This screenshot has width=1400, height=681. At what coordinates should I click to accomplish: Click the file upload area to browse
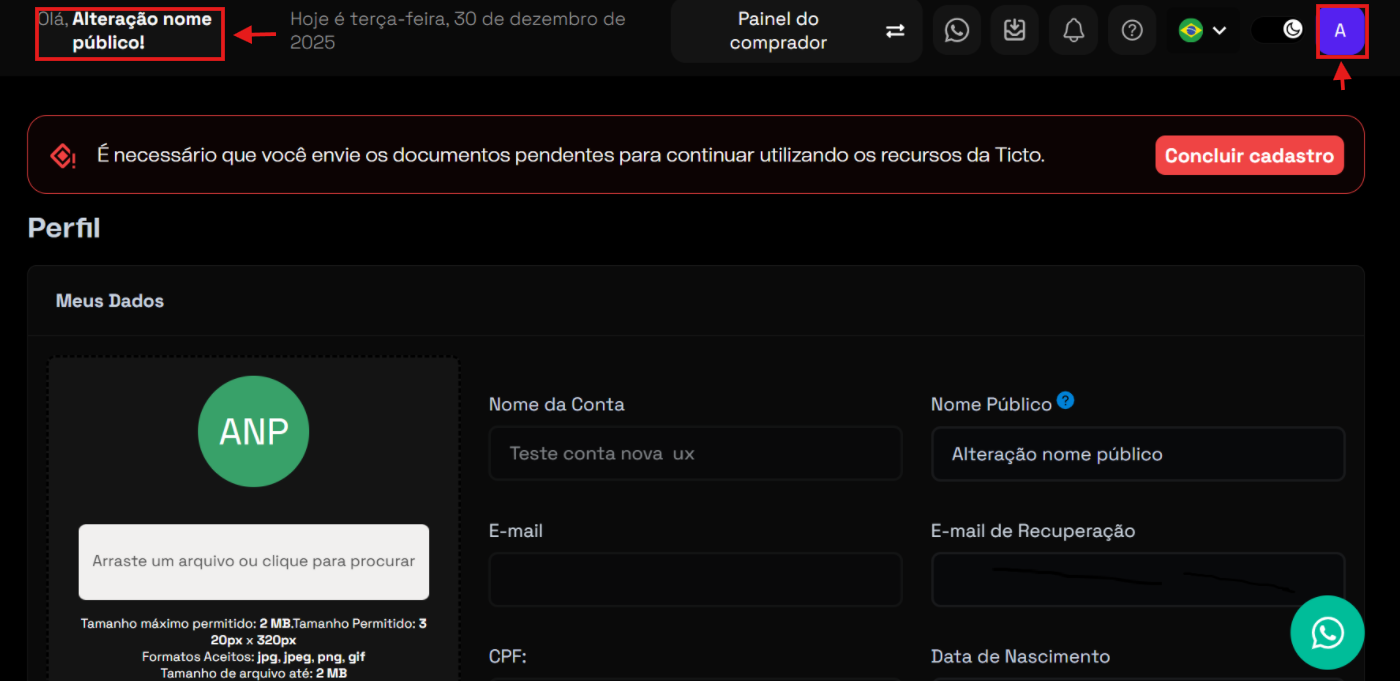(254, 561)
